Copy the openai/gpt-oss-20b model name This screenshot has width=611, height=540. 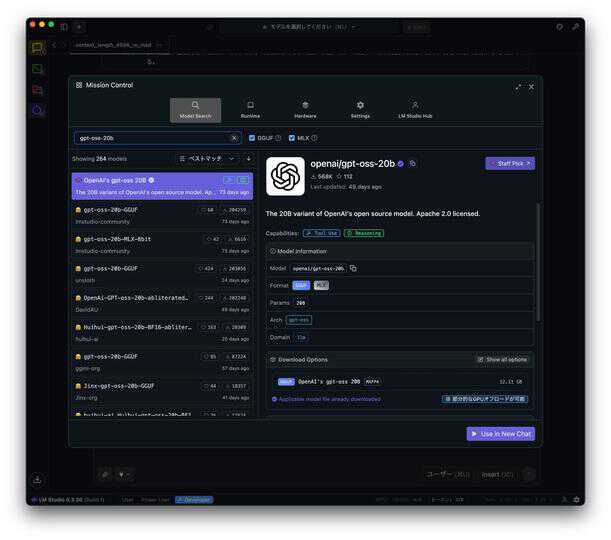(x=353, y=268)
